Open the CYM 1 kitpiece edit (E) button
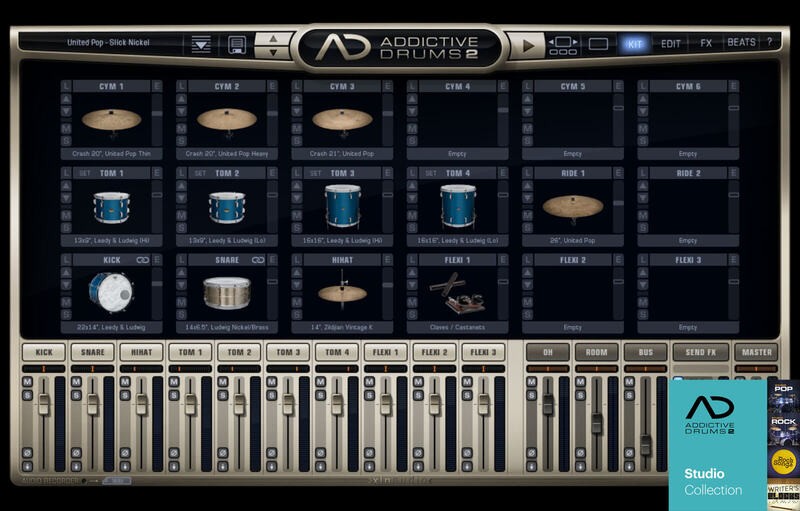This screenshot has height=511, width=800. (x=157, y=86)
